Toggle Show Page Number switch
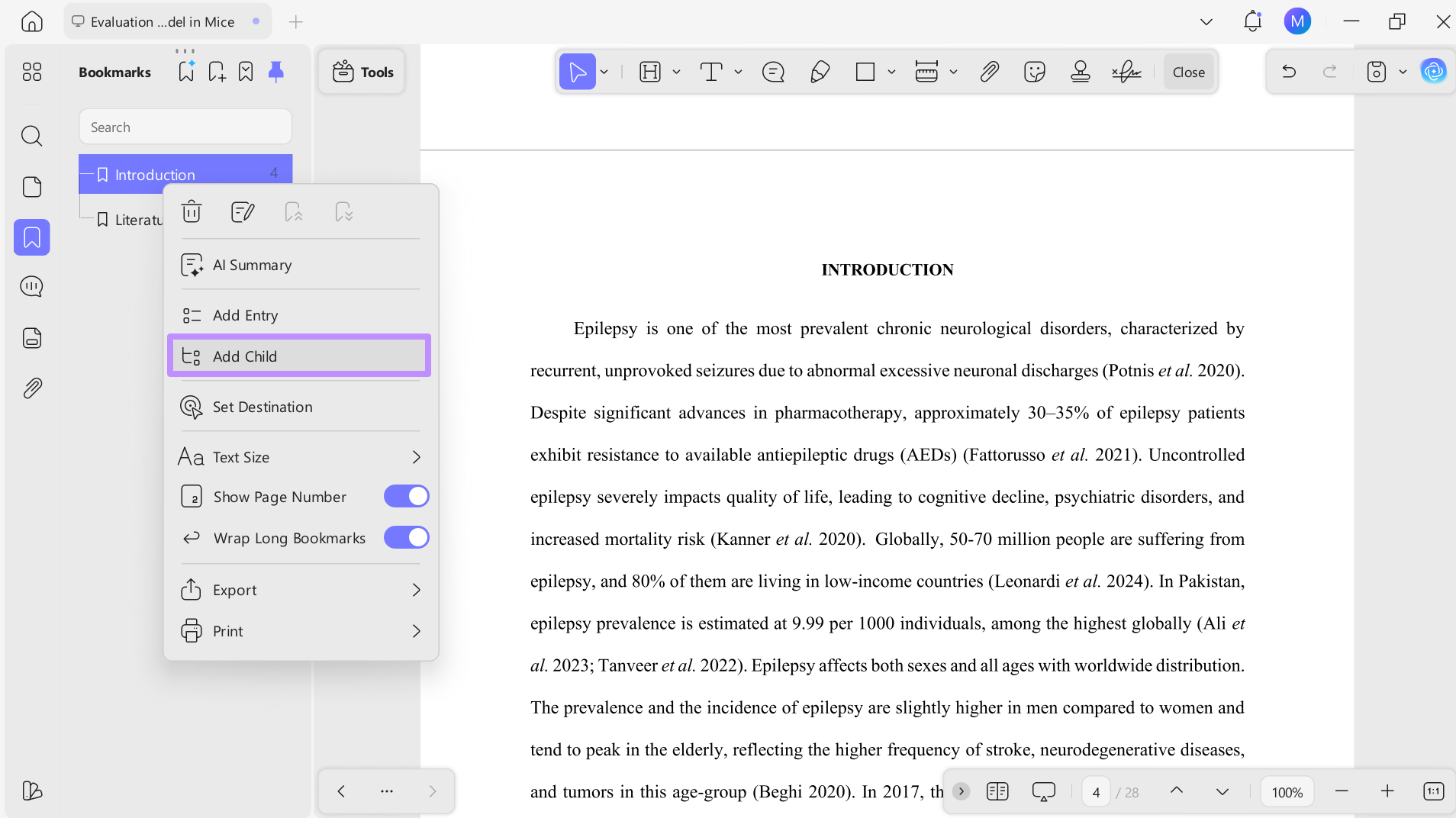This screenshot has width=1456, height=818. [x=407, y=497]
